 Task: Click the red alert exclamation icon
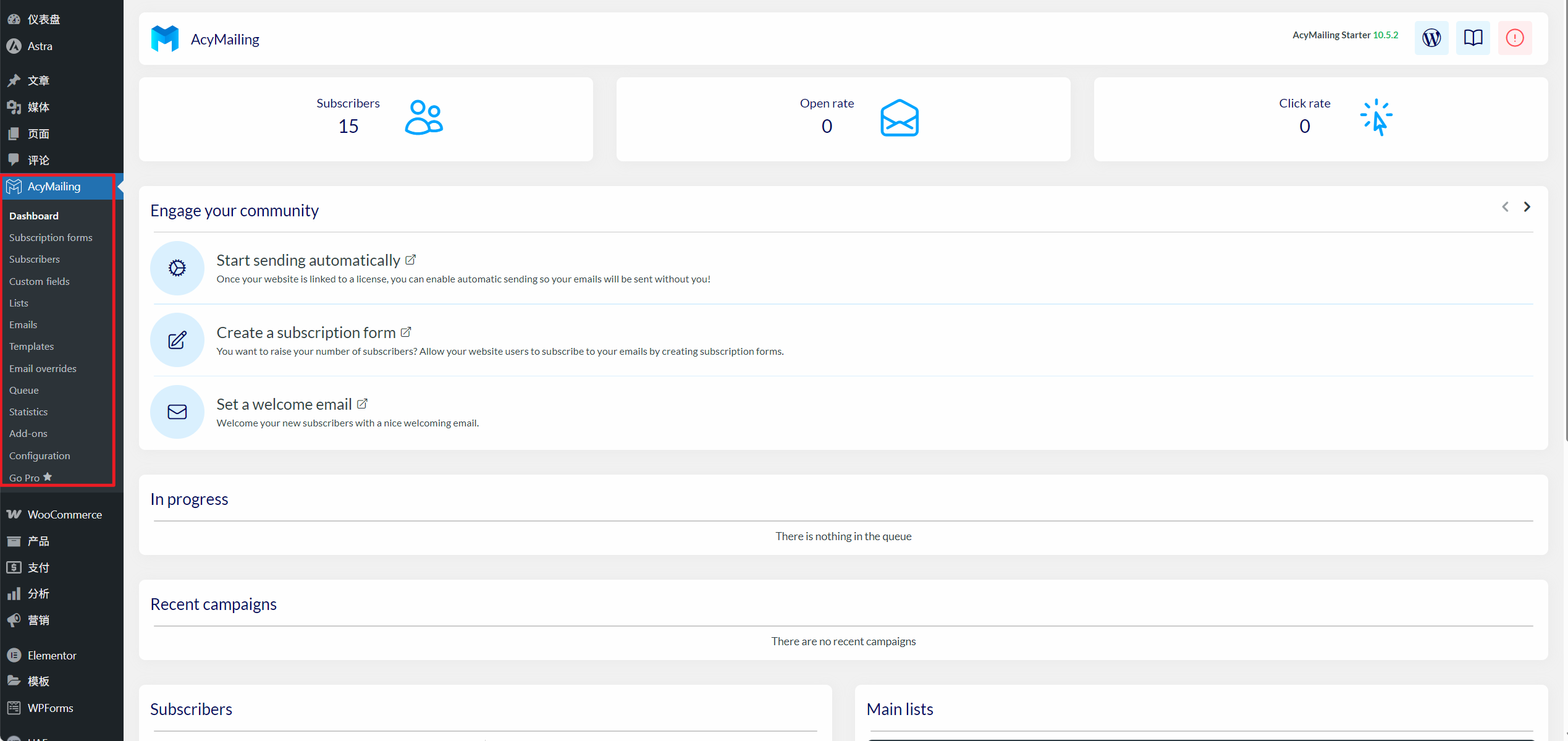pyautogui.click(x=1514, y=38)
